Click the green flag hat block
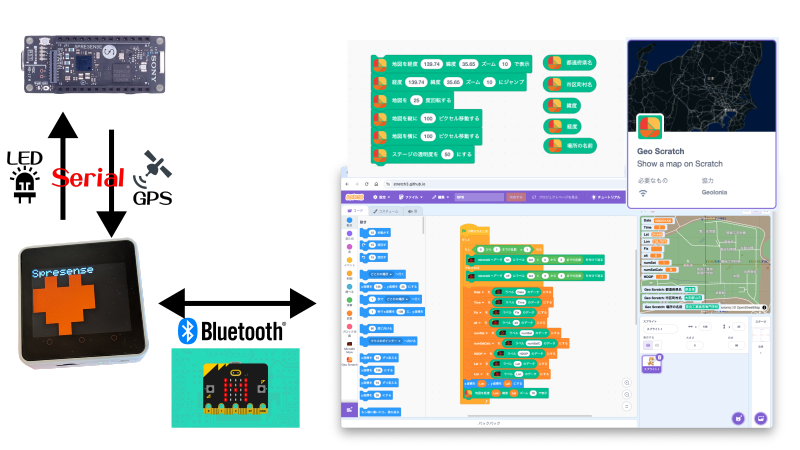Screen dimensions: 800x450 474,231
